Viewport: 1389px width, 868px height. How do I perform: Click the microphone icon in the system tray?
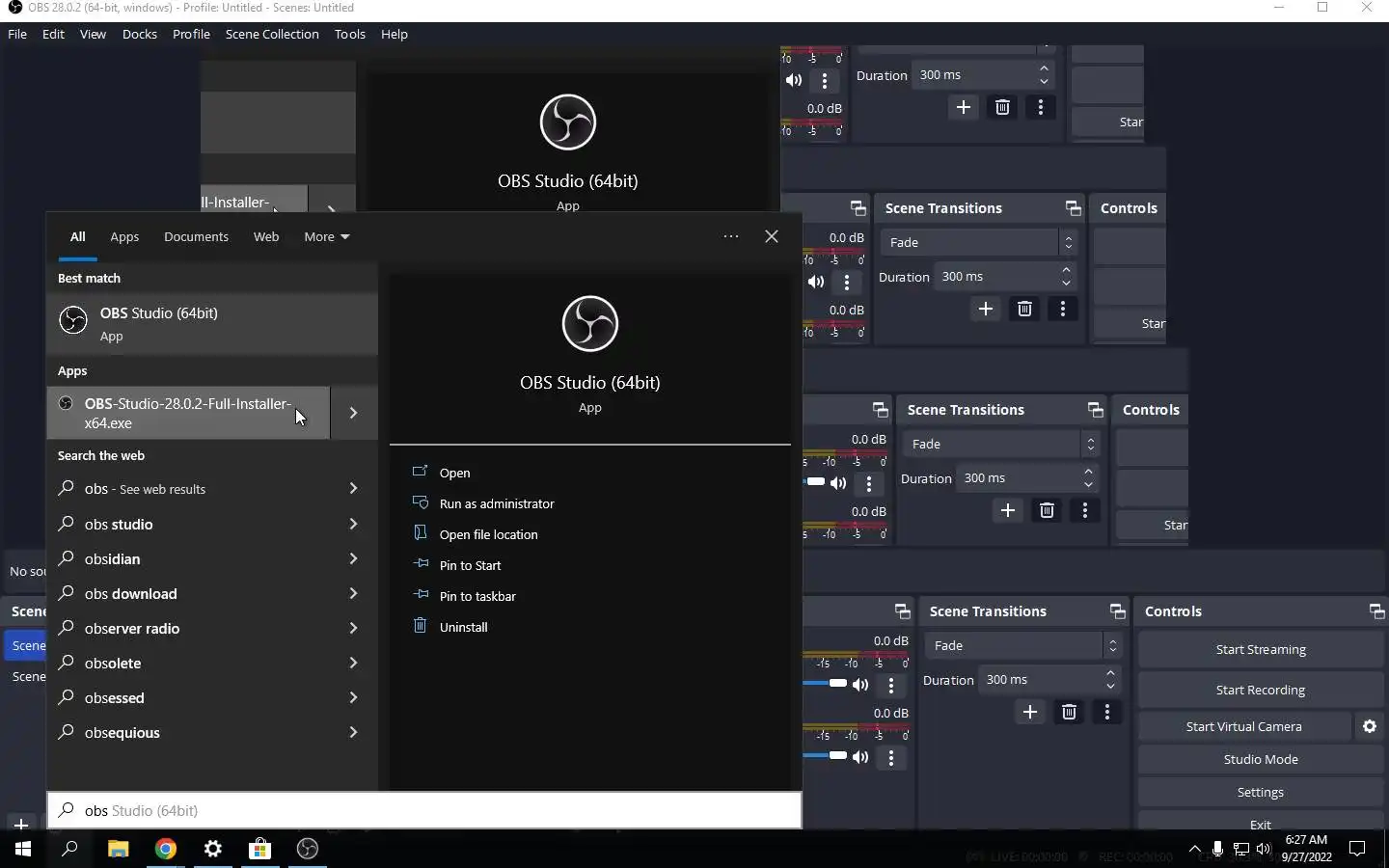pos(1218,849)
